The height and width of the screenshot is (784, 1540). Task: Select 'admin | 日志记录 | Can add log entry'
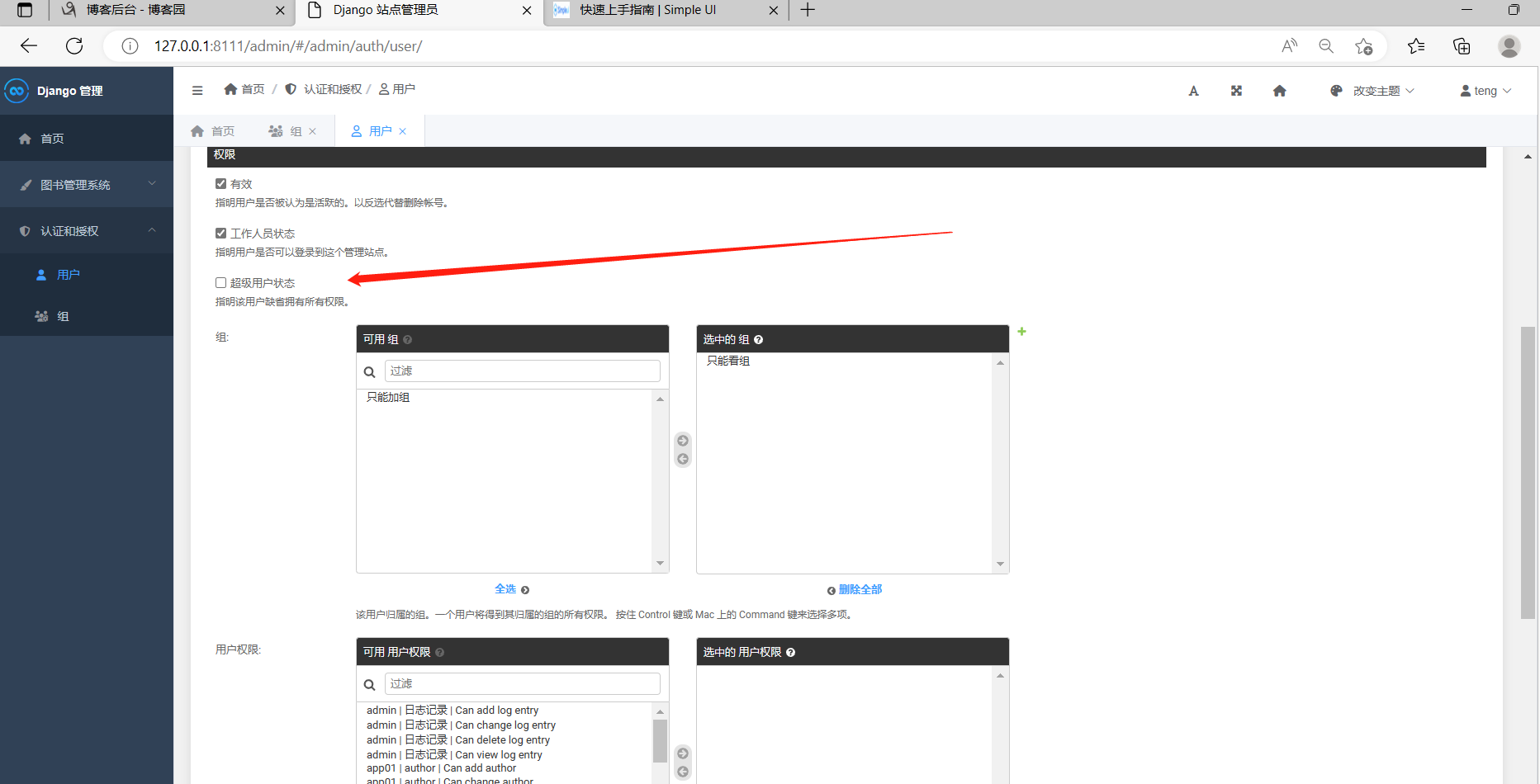453,711
